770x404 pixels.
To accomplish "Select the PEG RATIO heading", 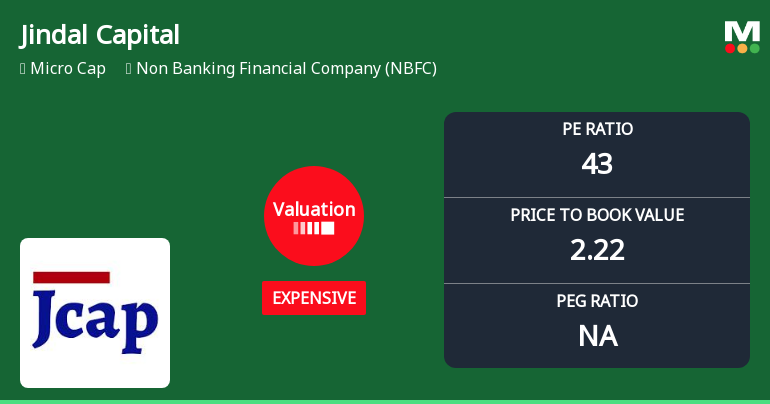I will pos(597,301).
